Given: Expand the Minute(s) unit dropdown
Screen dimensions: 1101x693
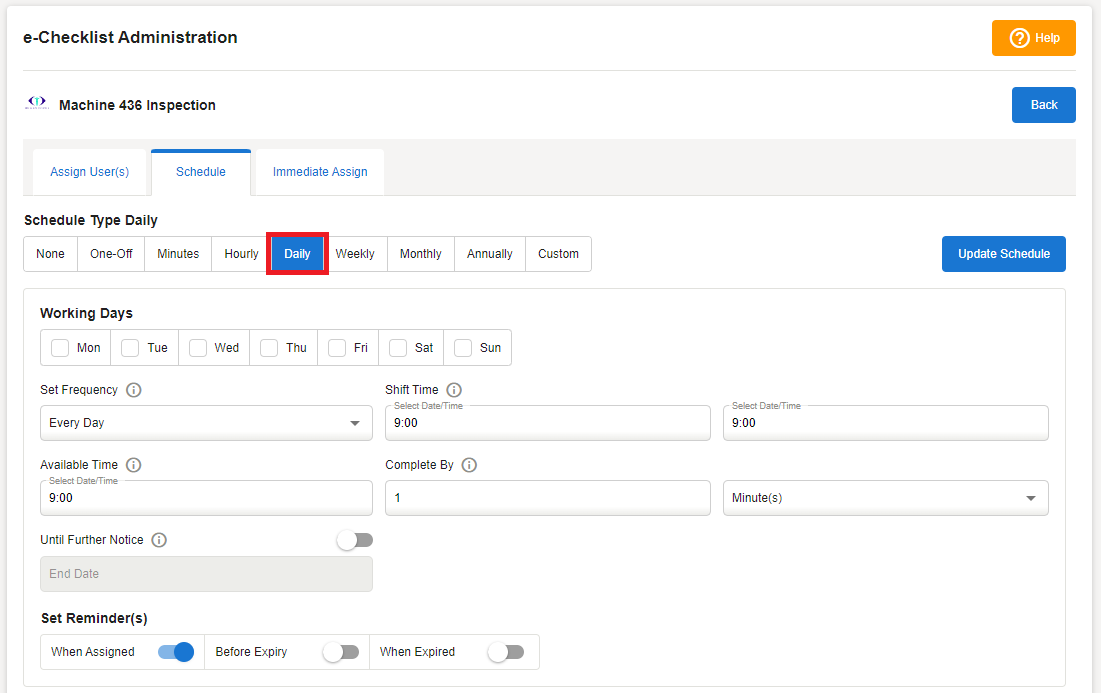Looking at the screenshot, I should click(885, 498).
